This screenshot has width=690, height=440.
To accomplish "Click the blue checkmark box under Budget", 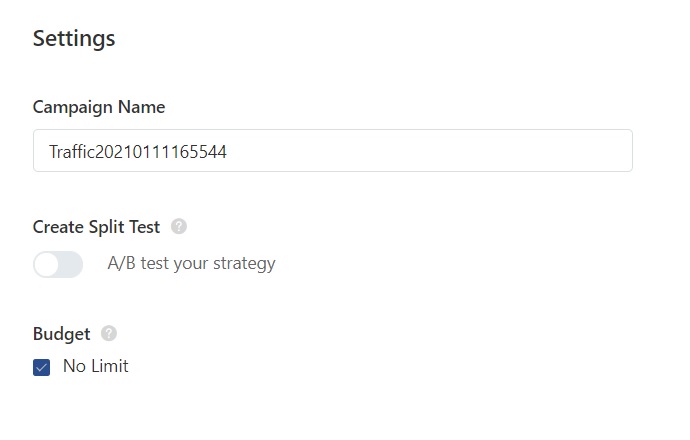I will pyautogui.click(x=42, y=367).
